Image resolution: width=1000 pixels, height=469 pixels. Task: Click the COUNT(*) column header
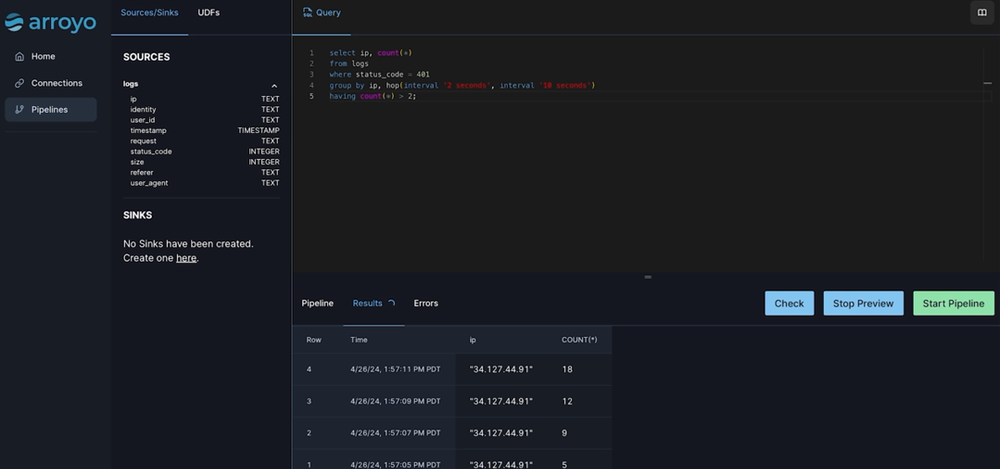point(579,340)
